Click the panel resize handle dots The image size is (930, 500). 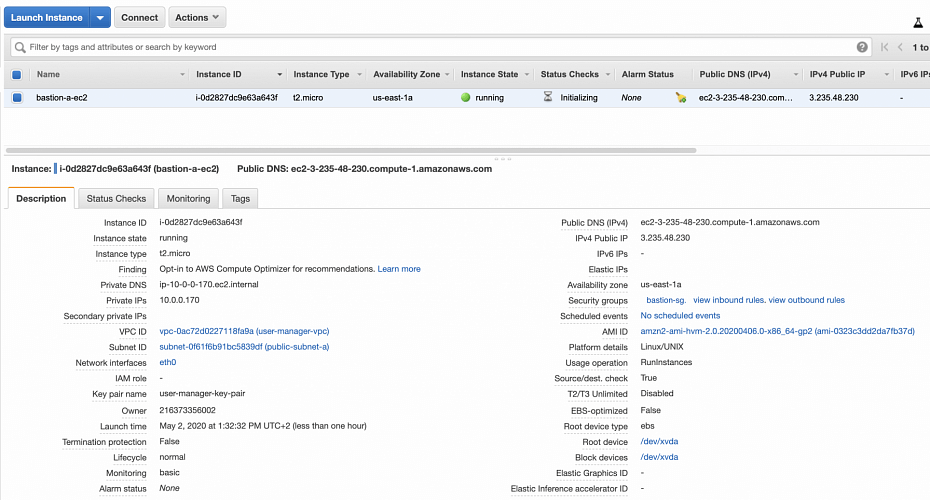coord(496,159)
